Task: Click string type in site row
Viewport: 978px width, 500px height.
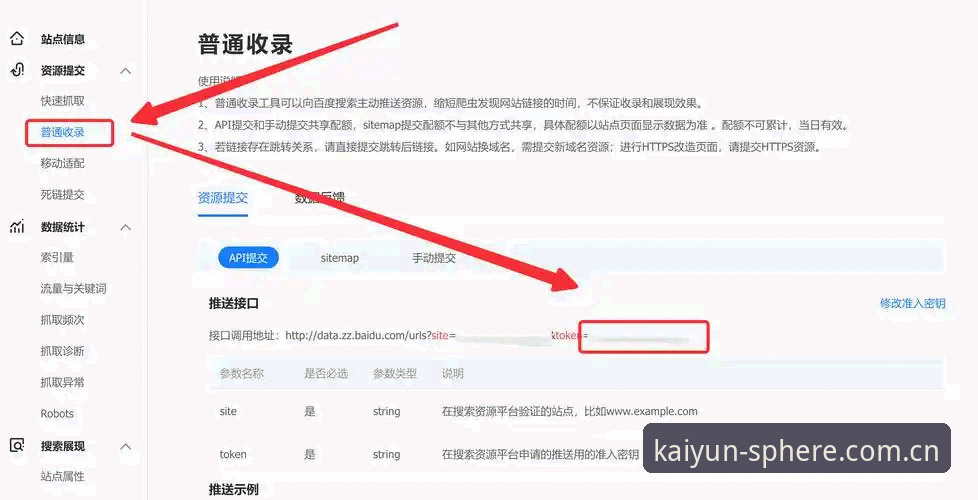Action: tap(387, 411)
